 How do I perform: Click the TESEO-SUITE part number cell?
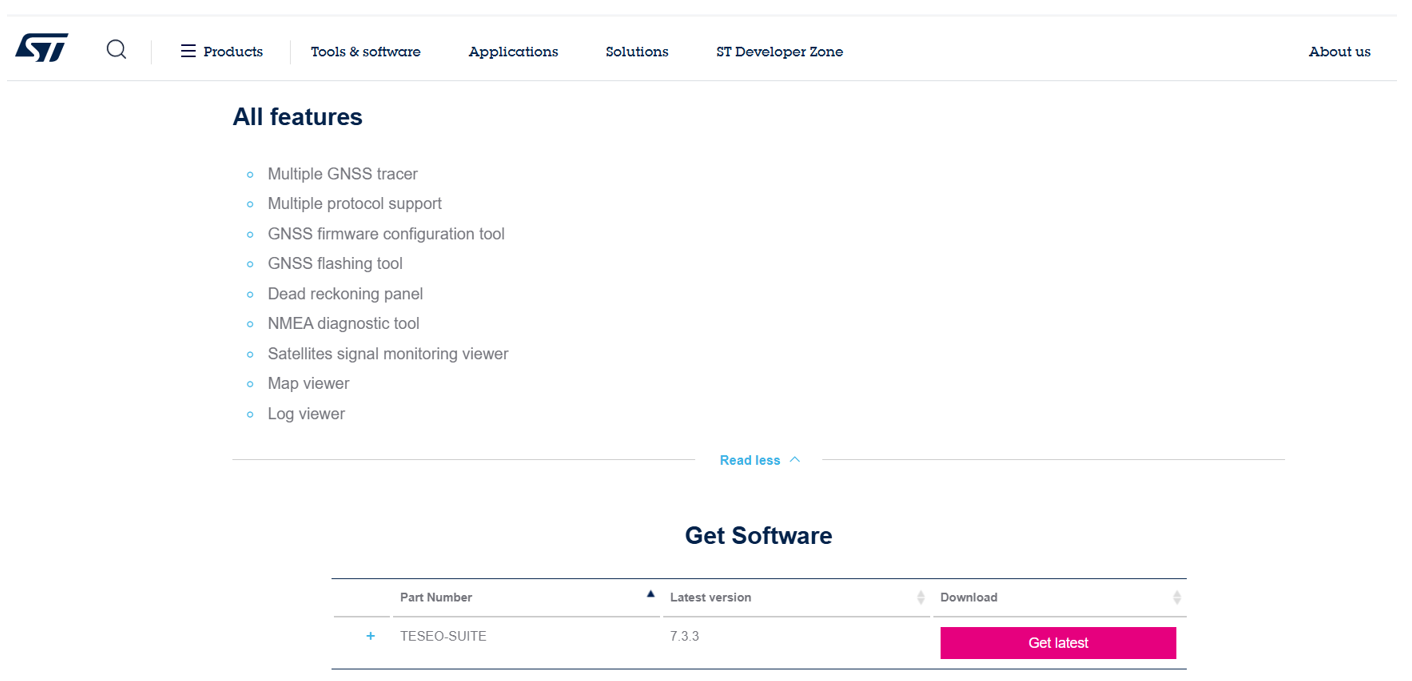[443, 636]
